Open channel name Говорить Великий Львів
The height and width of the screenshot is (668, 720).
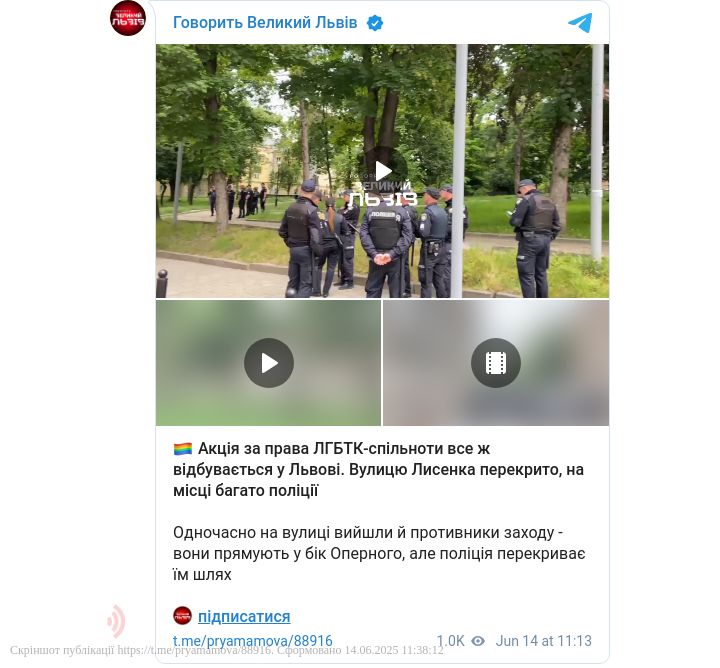pos(265,22)
